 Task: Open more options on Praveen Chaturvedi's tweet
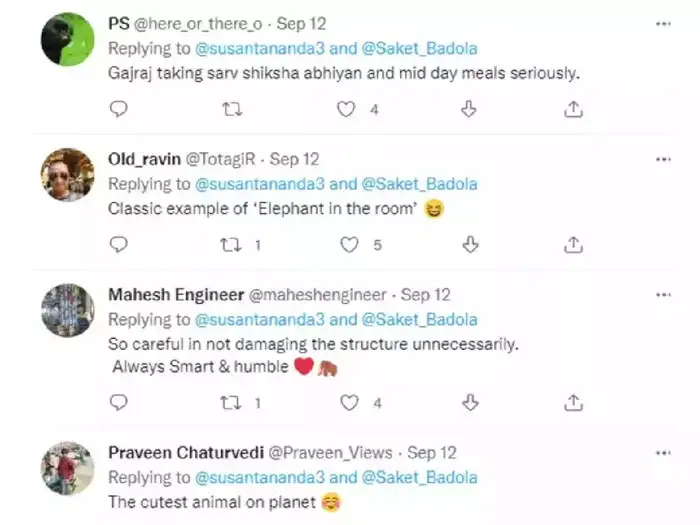click(x=663, y=453)
